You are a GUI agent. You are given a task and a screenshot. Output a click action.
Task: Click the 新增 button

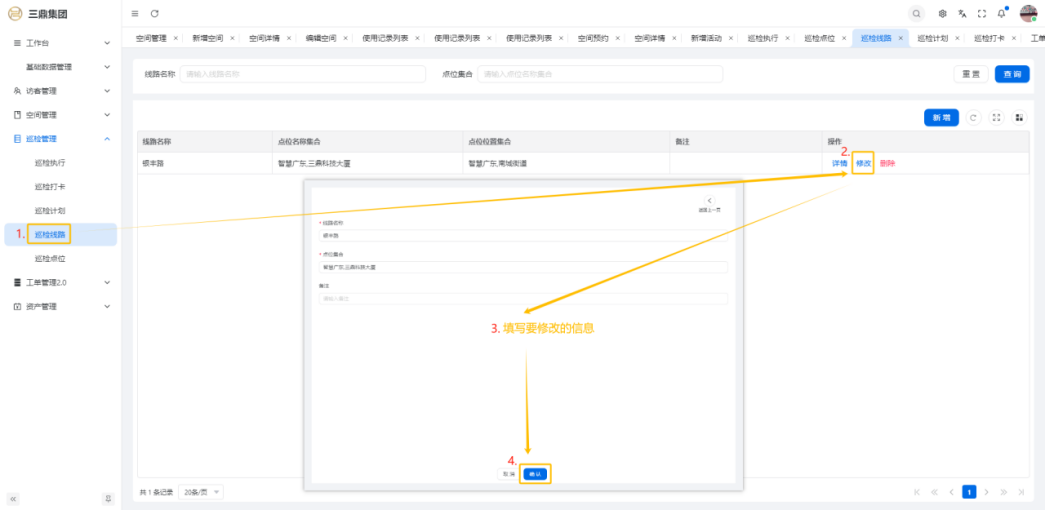tap(941, 117)
